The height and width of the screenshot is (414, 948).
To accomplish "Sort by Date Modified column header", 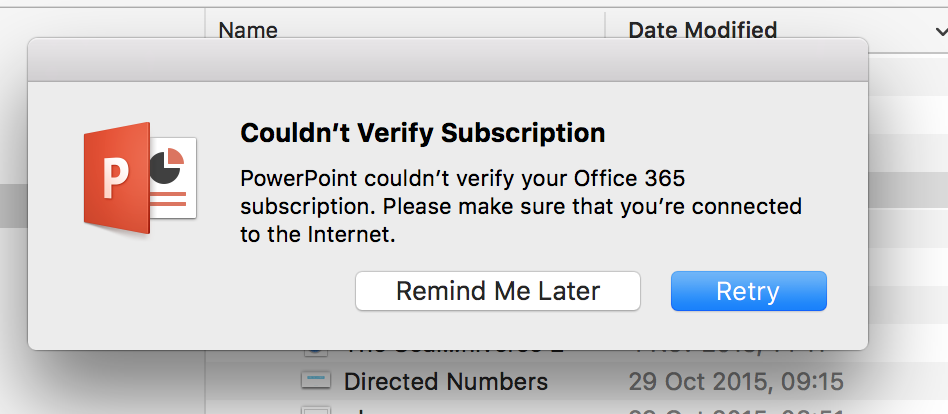I will click(703, 30).
